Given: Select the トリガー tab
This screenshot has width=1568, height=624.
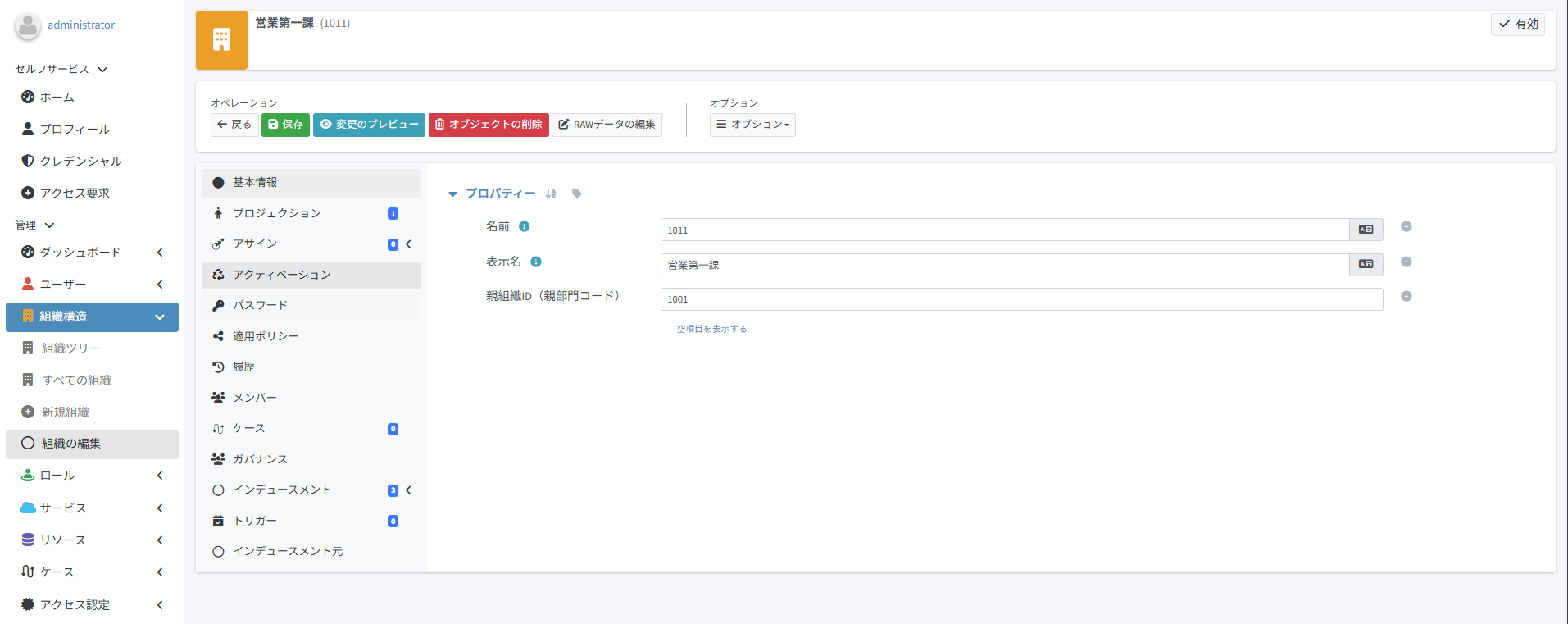Looking at the screenshot, I should pos(311,521).
